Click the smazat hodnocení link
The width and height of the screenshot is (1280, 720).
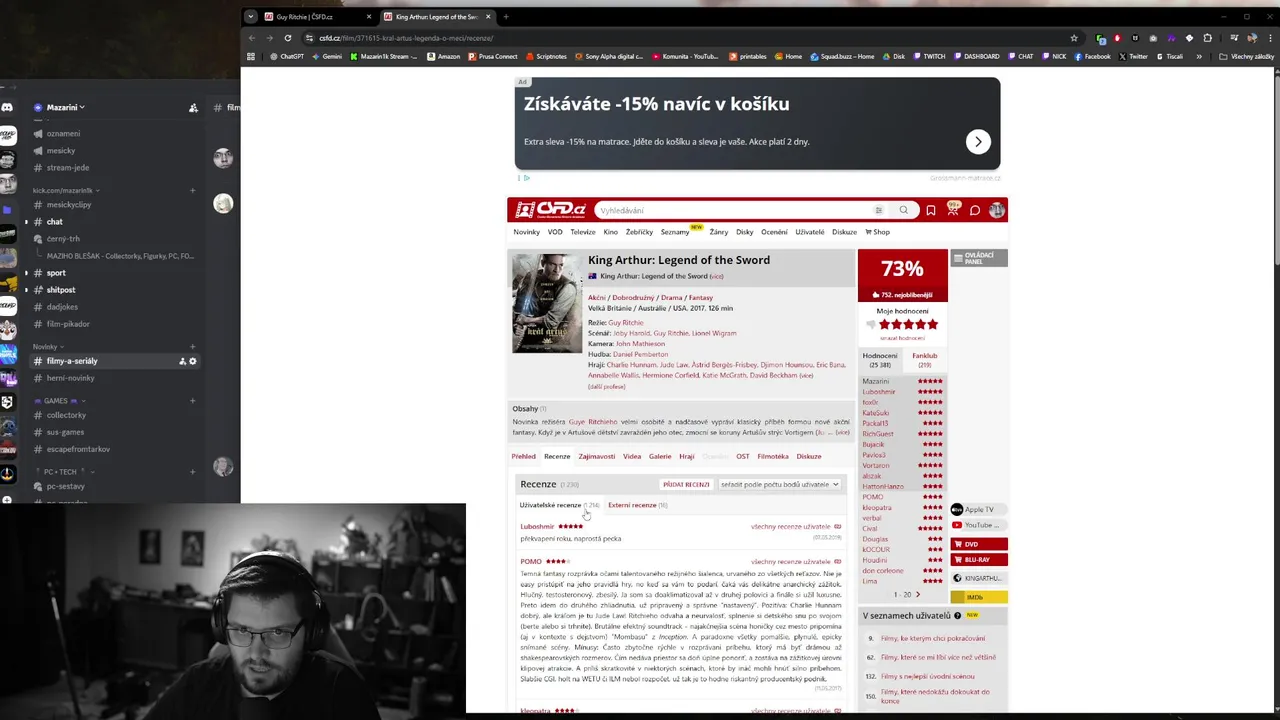(x=902, y=338)
